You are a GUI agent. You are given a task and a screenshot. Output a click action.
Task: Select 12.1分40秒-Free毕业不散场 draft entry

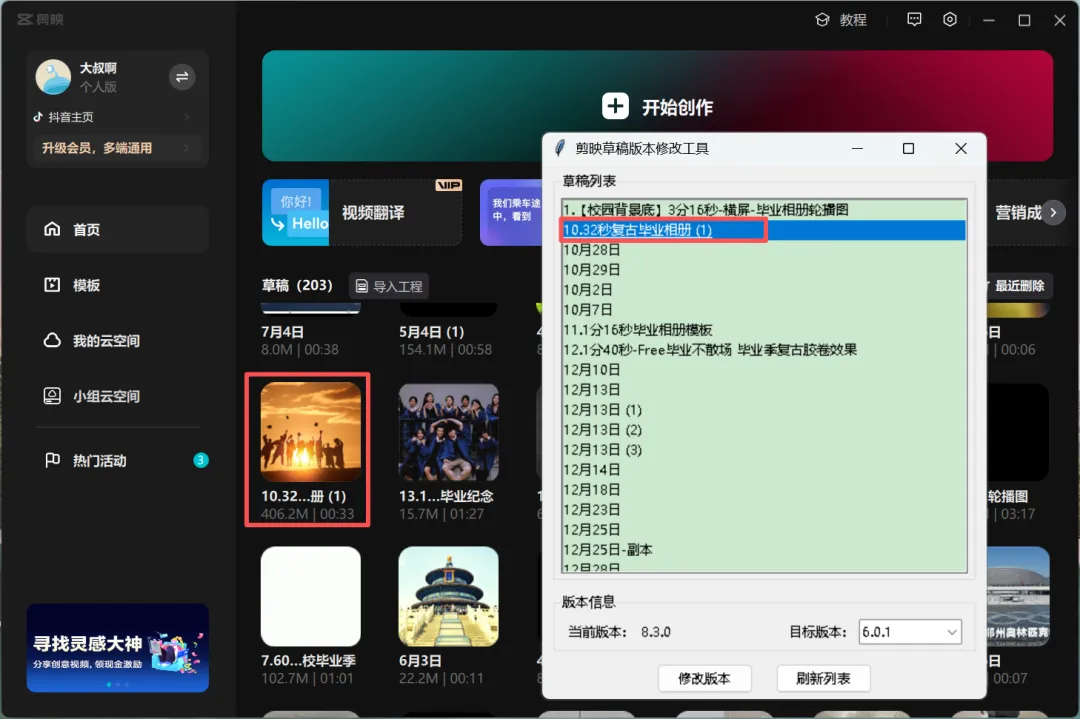(x=764, y=350)
